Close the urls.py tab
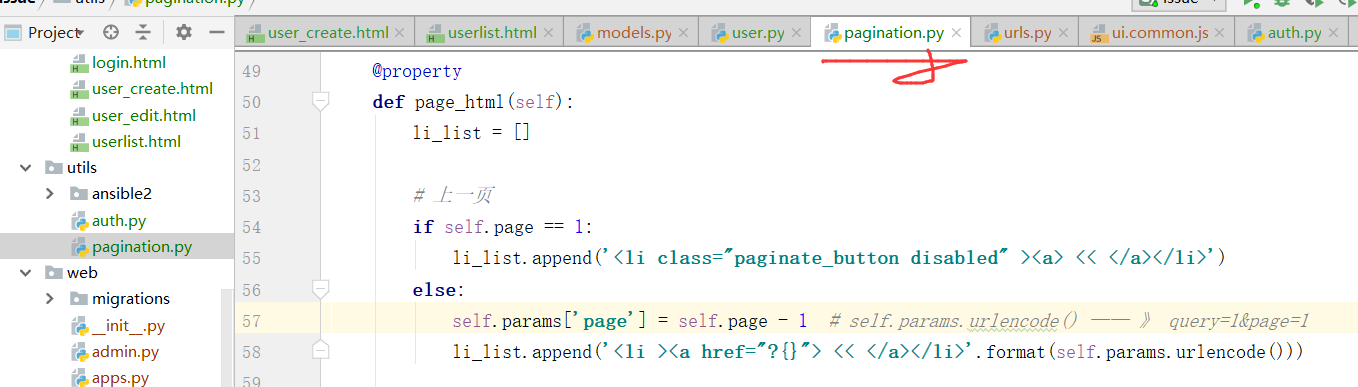This screenshot has height=387, width=1358. pos(1064,33)
